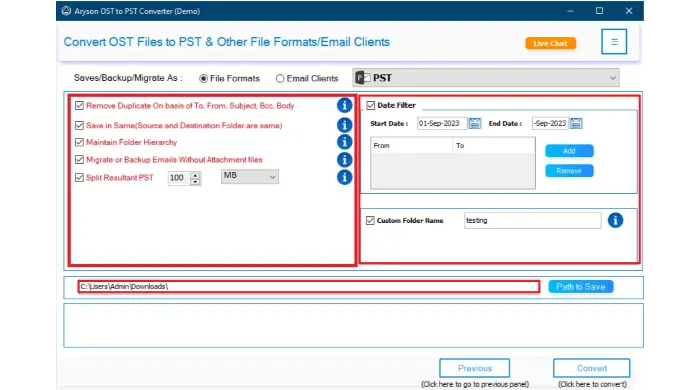Viewport: 700px width, 390px height.
Task: Open info for Split Resultant PST
Action: point(344,177)
